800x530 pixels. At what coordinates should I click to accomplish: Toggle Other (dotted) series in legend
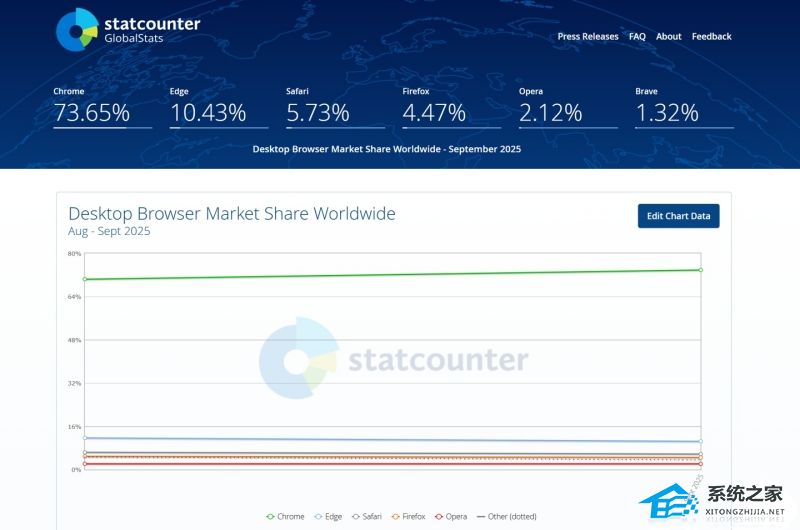point(507,516)
